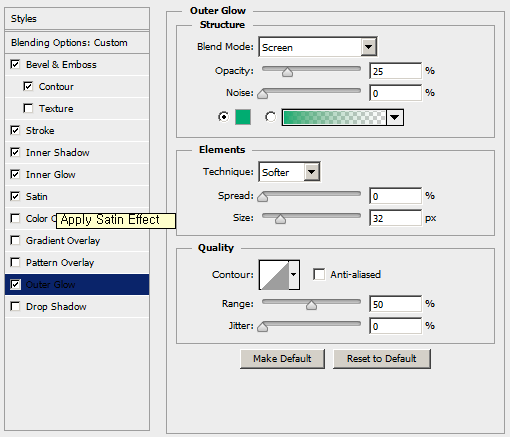Tick the Anti-aliased checkbox
The width and height of the screenshot is (510, 437).
click(x=319, y=274)
